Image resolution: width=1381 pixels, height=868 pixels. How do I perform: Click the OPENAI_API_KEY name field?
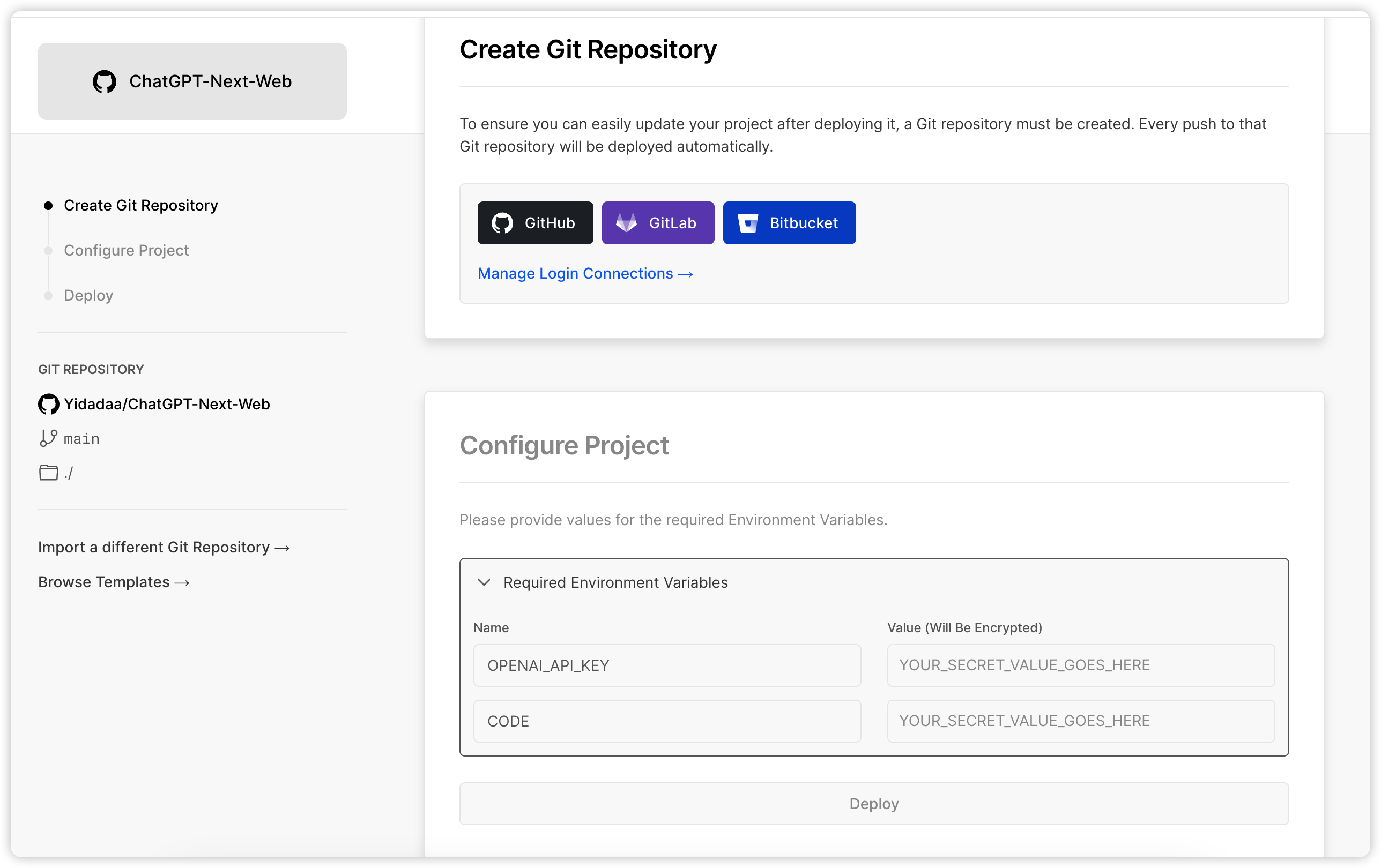[667, 665]
